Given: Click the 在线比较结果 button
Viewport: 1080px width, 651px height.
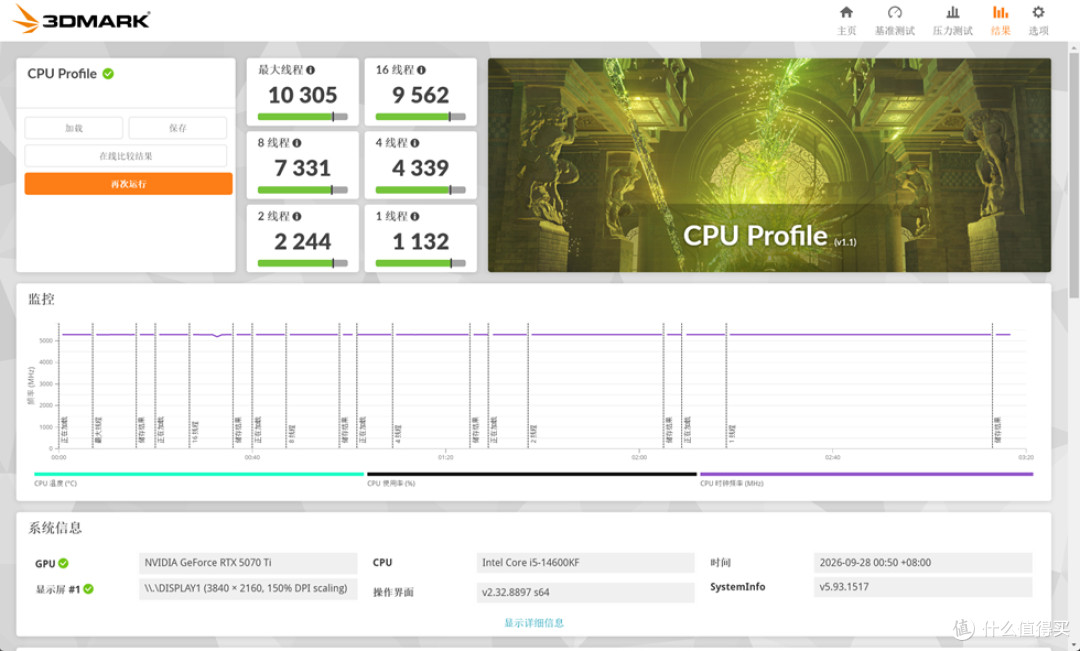Looking at the screenshot, I should tap(125, 156).
